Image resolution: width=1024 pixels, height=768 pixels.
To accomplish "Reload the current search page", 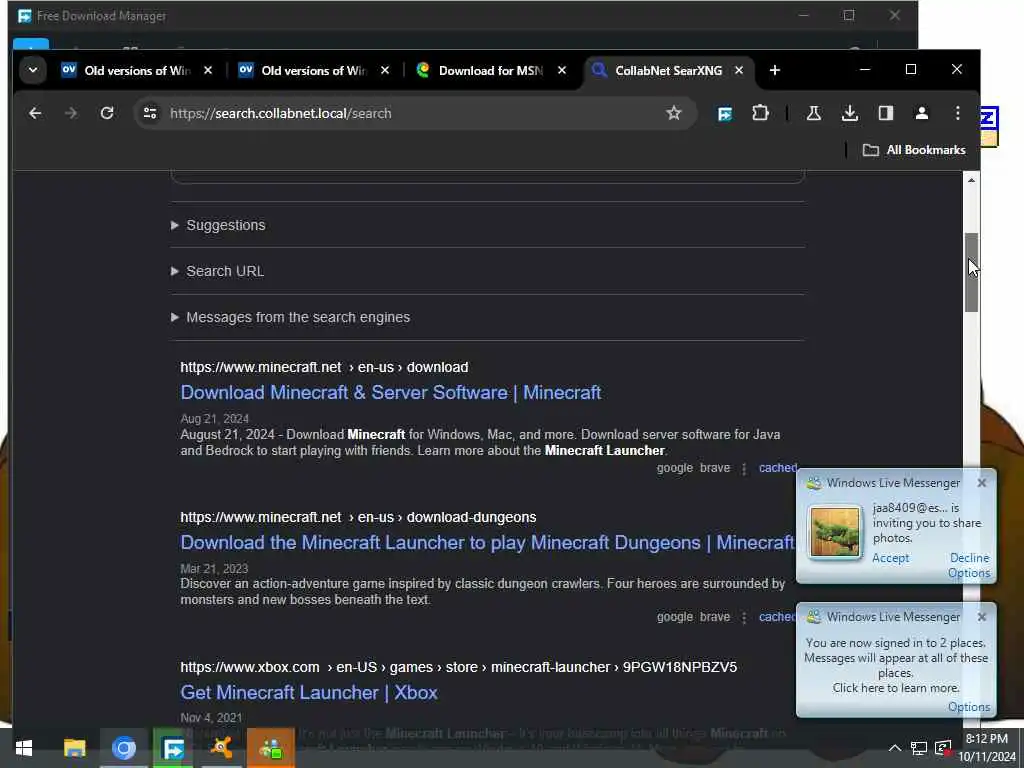I will coord(107,113).
